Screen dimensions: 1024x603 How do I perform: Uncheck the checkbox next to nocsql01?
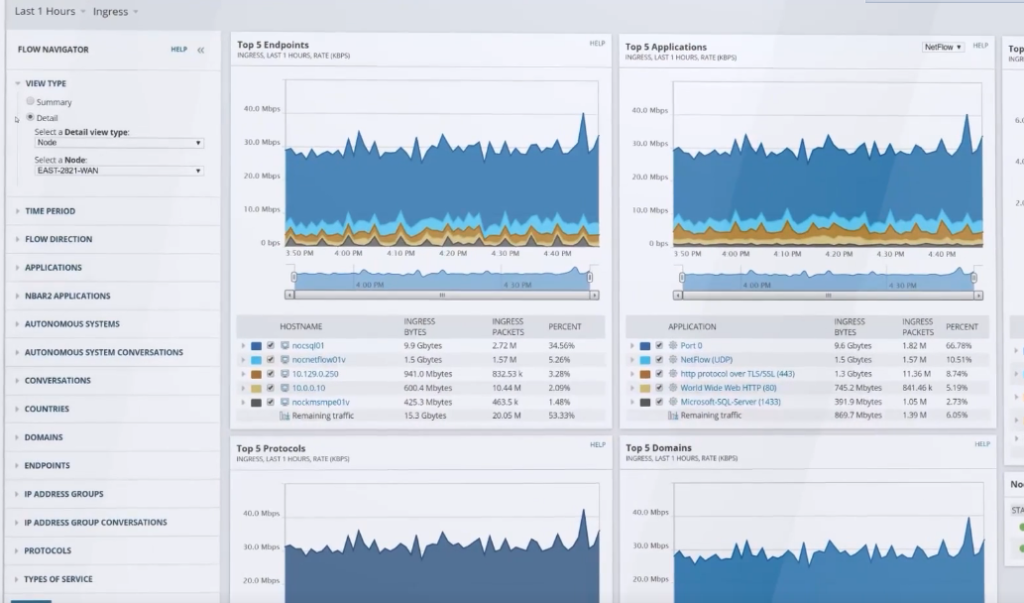(x=270, y=346)
